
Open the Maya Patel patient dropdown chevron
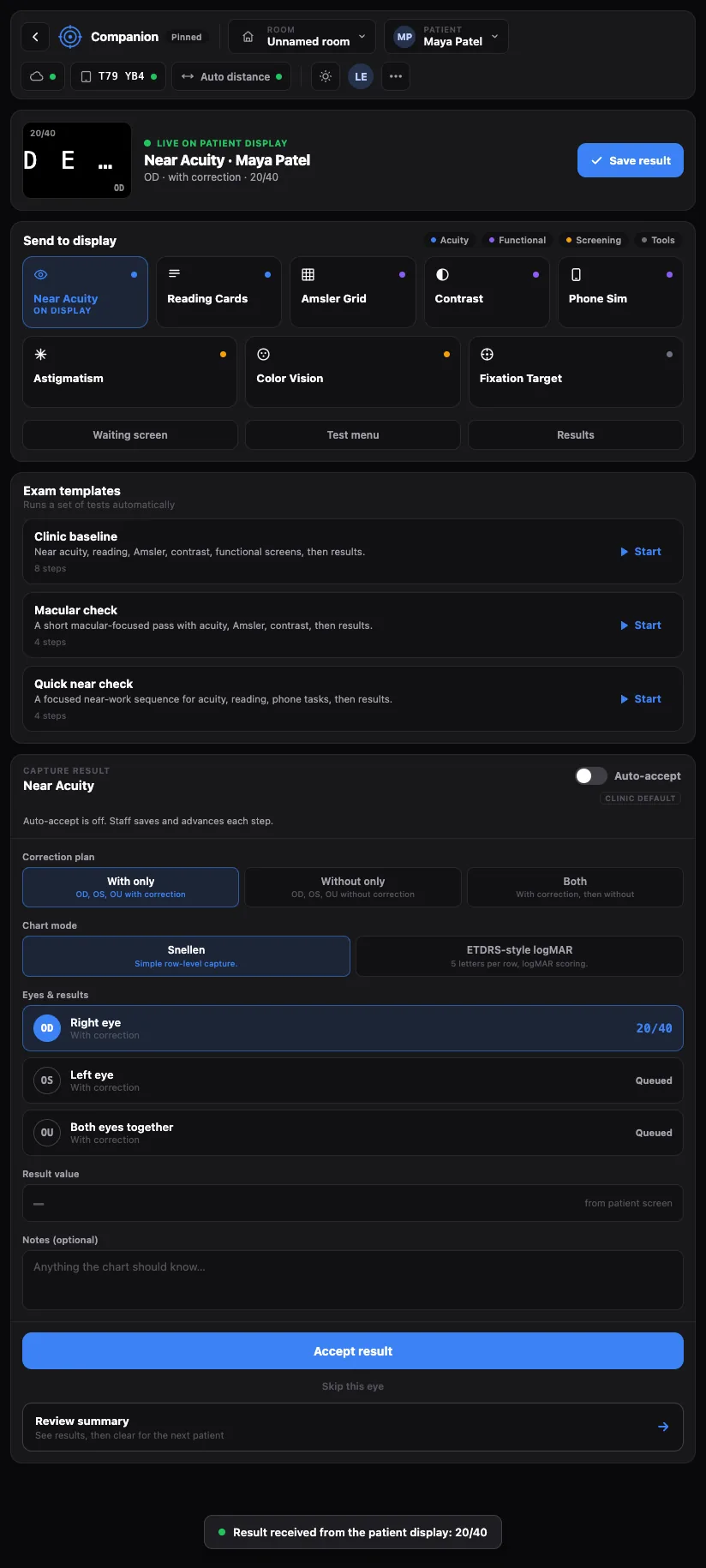(x=494, y=37)
